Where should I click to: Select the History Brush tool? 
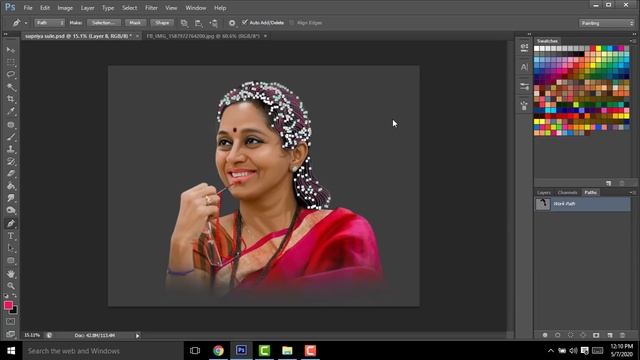11,162
